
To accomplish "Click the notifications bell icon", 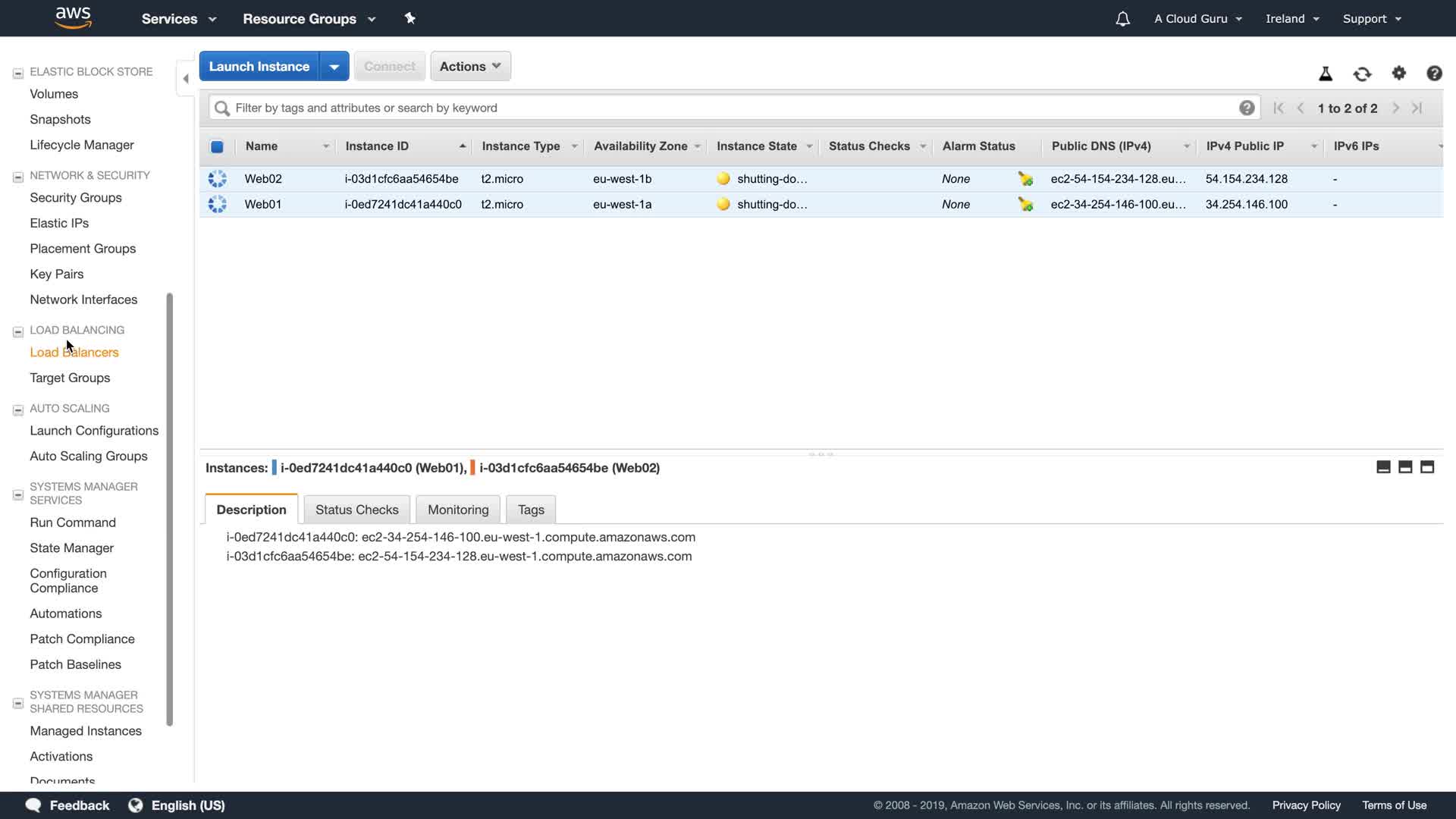I will click(x=1122, y=19).
